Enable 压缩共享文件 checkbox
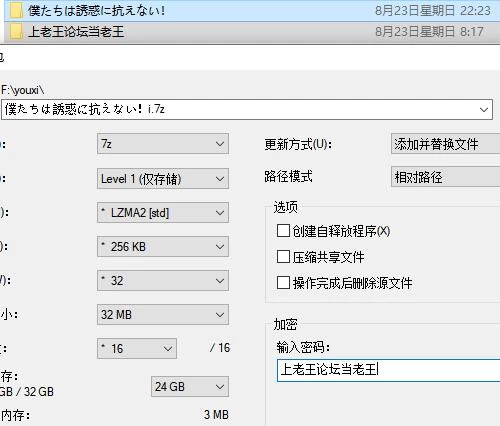This screenshot has height=426, width=500. (x=283, y=257)
